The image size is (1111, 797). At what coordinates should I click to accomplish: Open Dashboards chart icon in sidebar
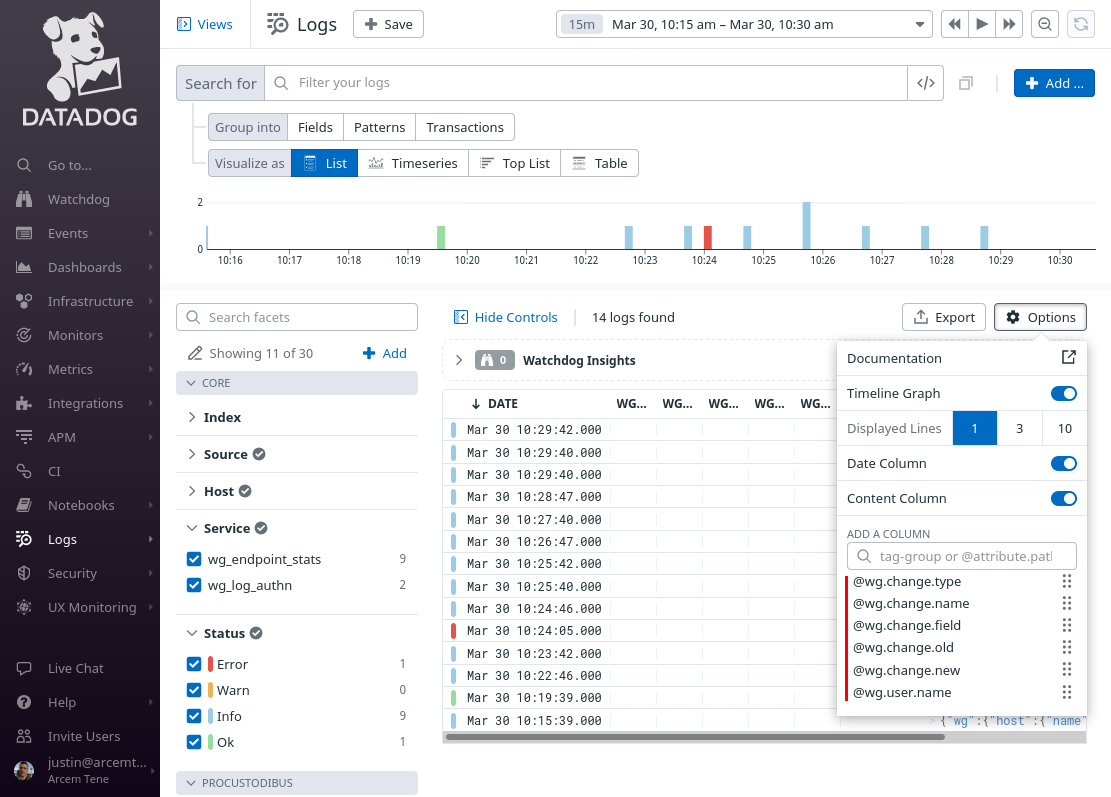[24, 267]
